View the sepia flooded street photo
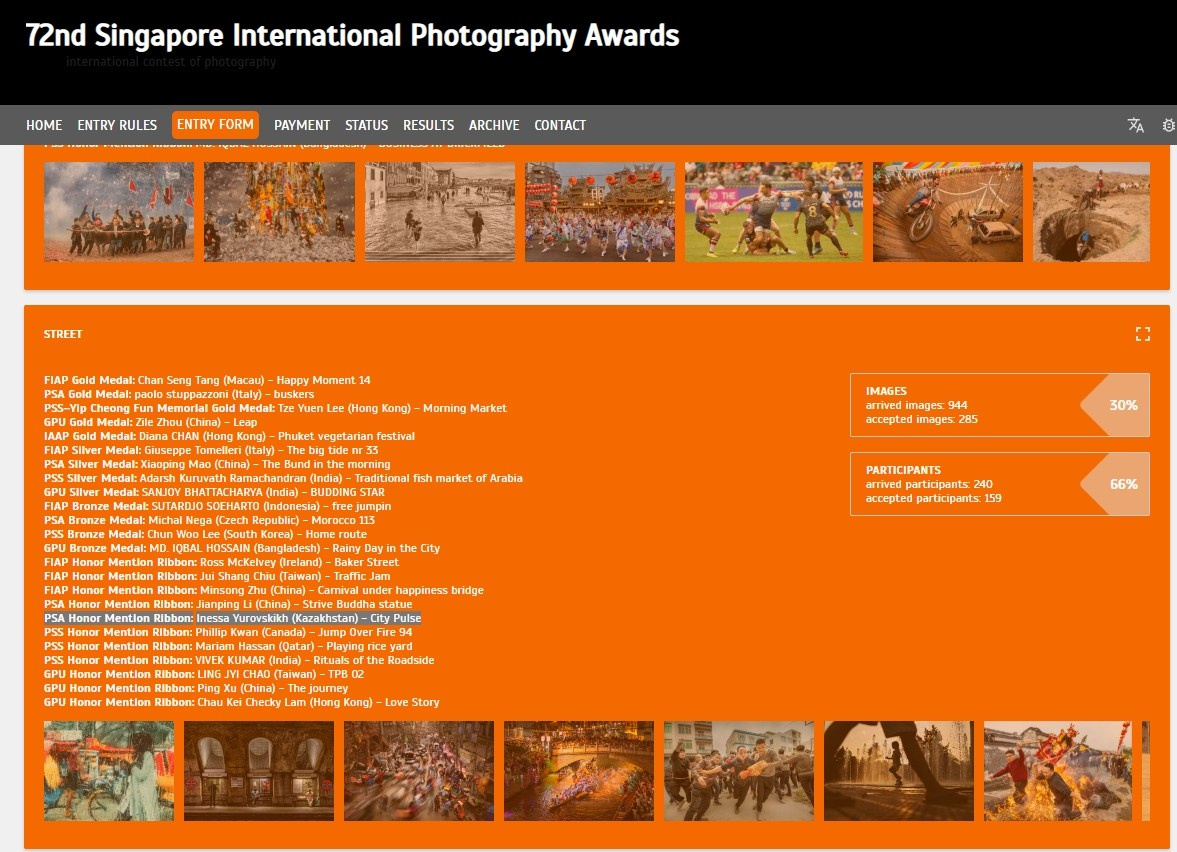This screenshot has height=852, width=1177. (439, 212)
